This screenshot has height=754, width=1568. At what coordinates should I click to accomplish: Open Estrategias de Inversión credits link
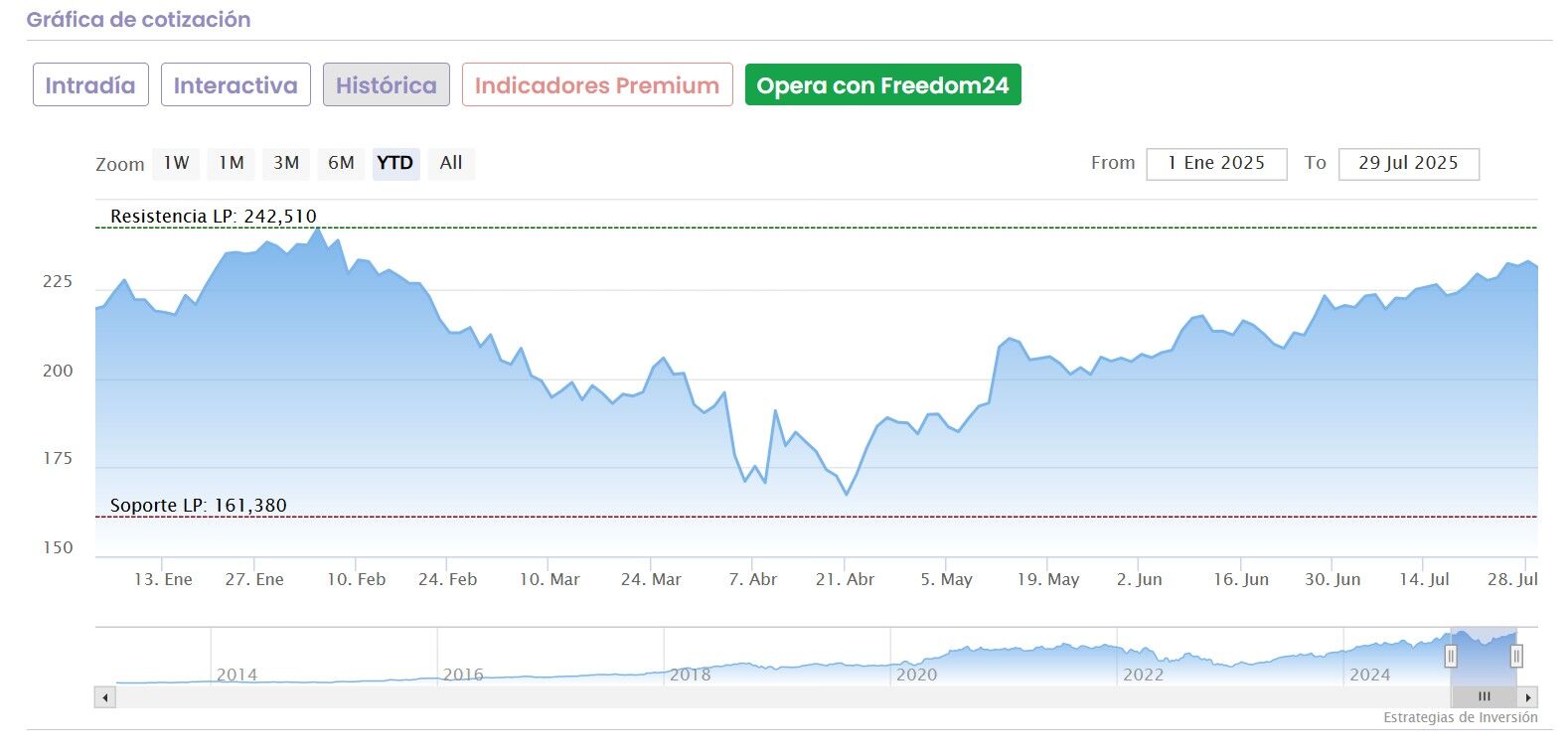[x=1460, y=717]
